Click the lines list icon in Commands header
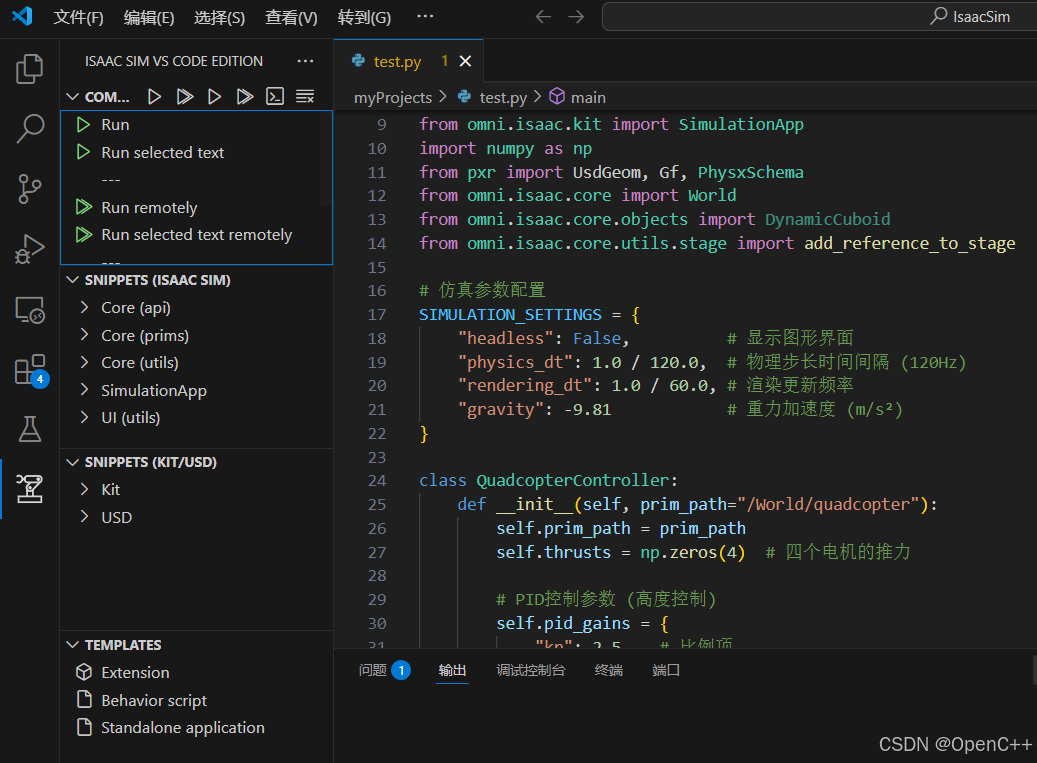Screen dimensions: 1037x763 pos(305,97)
